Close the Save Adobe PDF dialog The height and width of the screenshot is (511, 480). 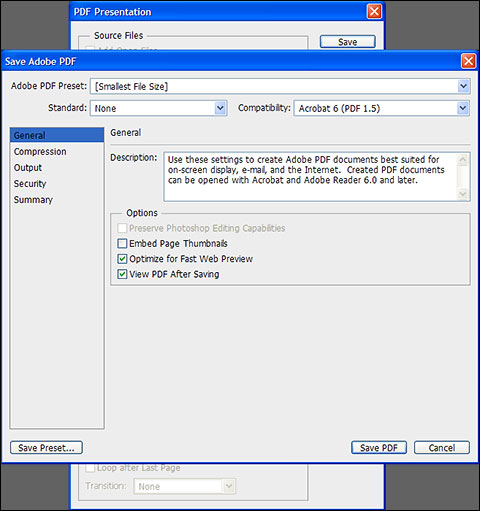pos(468,61)
